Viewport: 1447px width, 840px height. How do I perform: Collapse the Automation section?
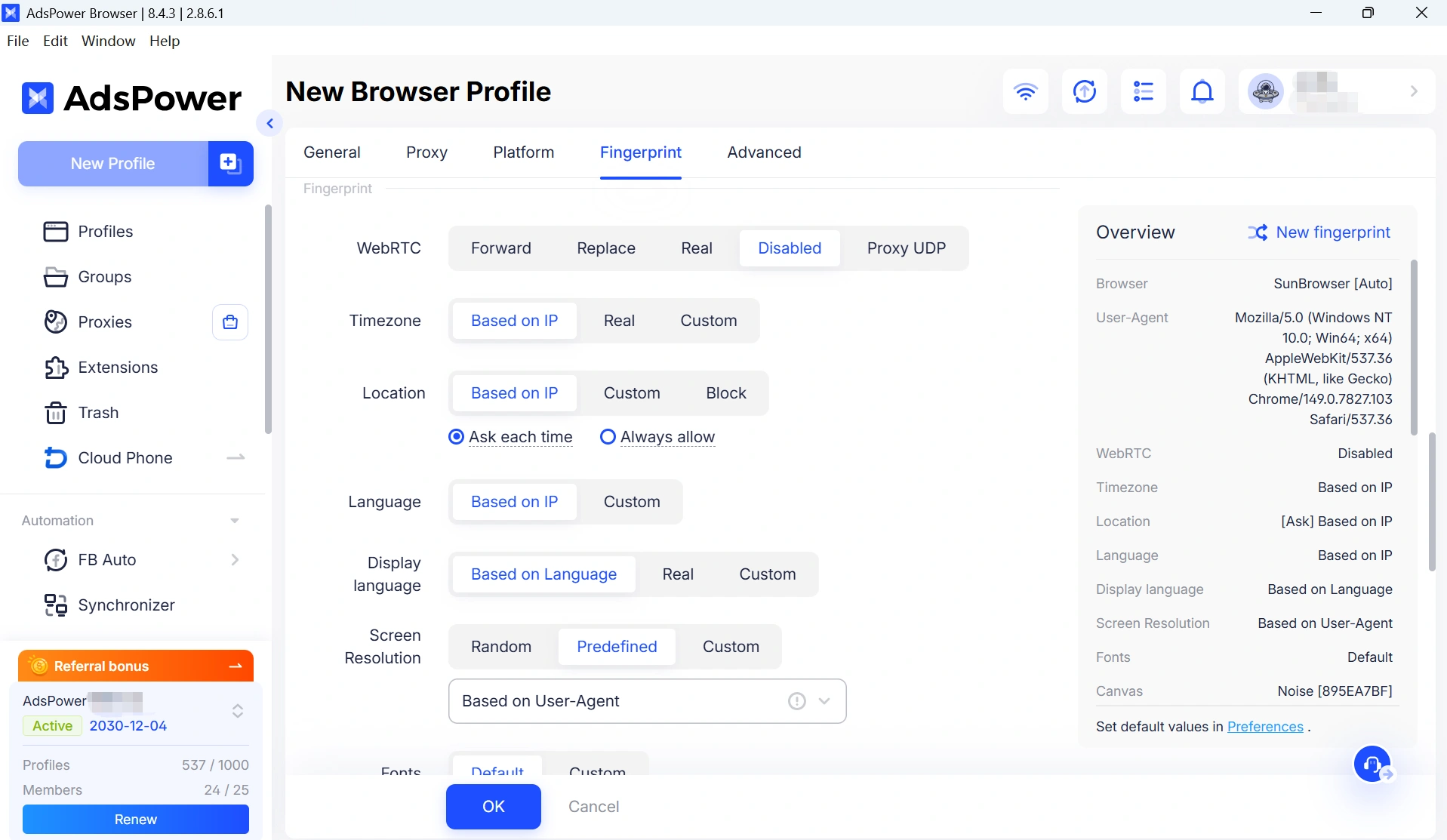[x=235, y=521]
